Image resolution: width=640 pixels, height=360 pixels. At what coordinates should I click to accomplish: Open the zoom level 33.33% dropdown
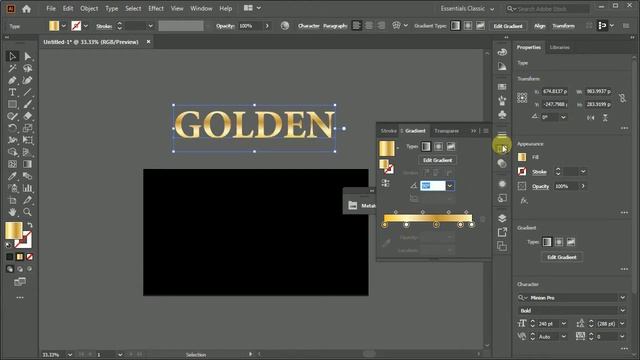[x=70, y=355]
